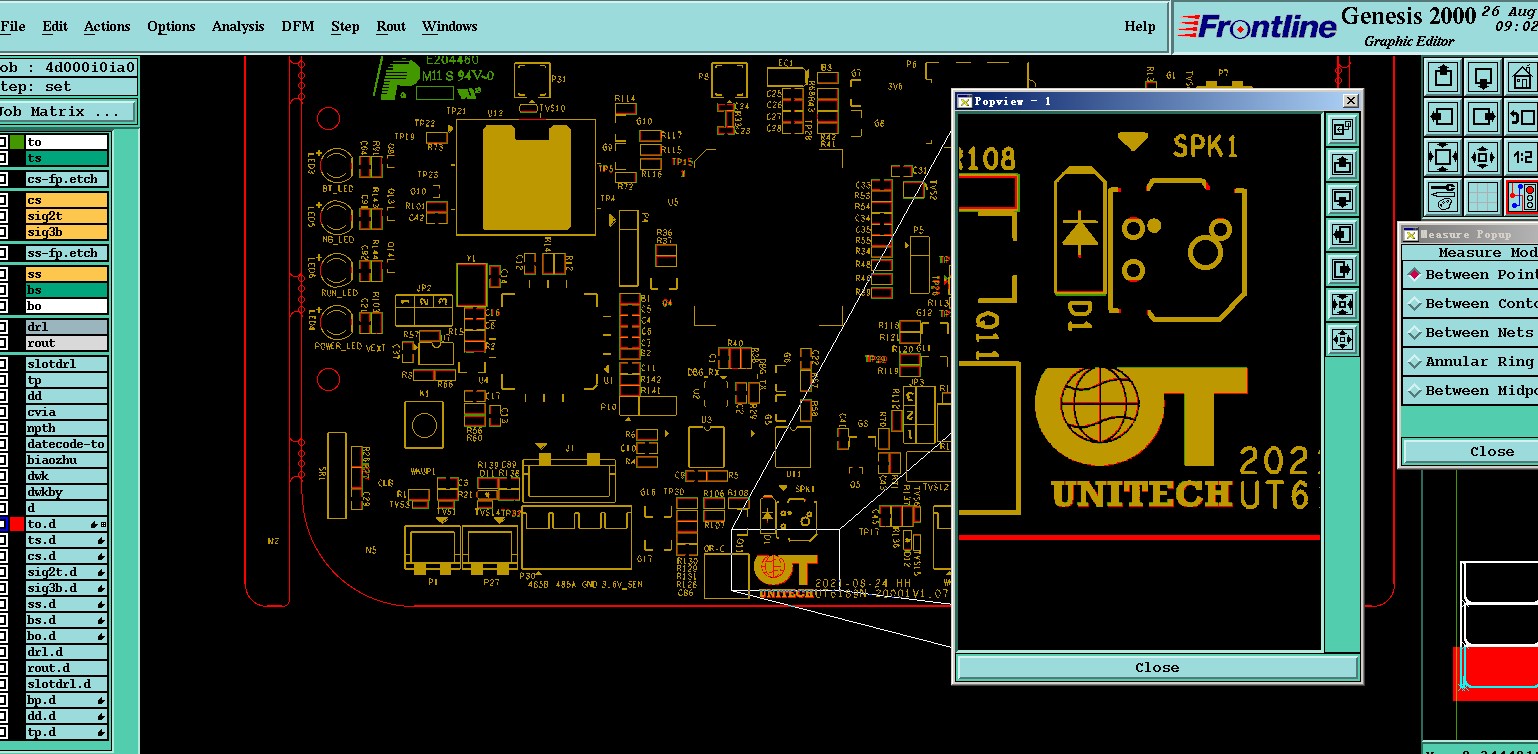
Task: Click the pan left view icon
Action: (1443, 117)
